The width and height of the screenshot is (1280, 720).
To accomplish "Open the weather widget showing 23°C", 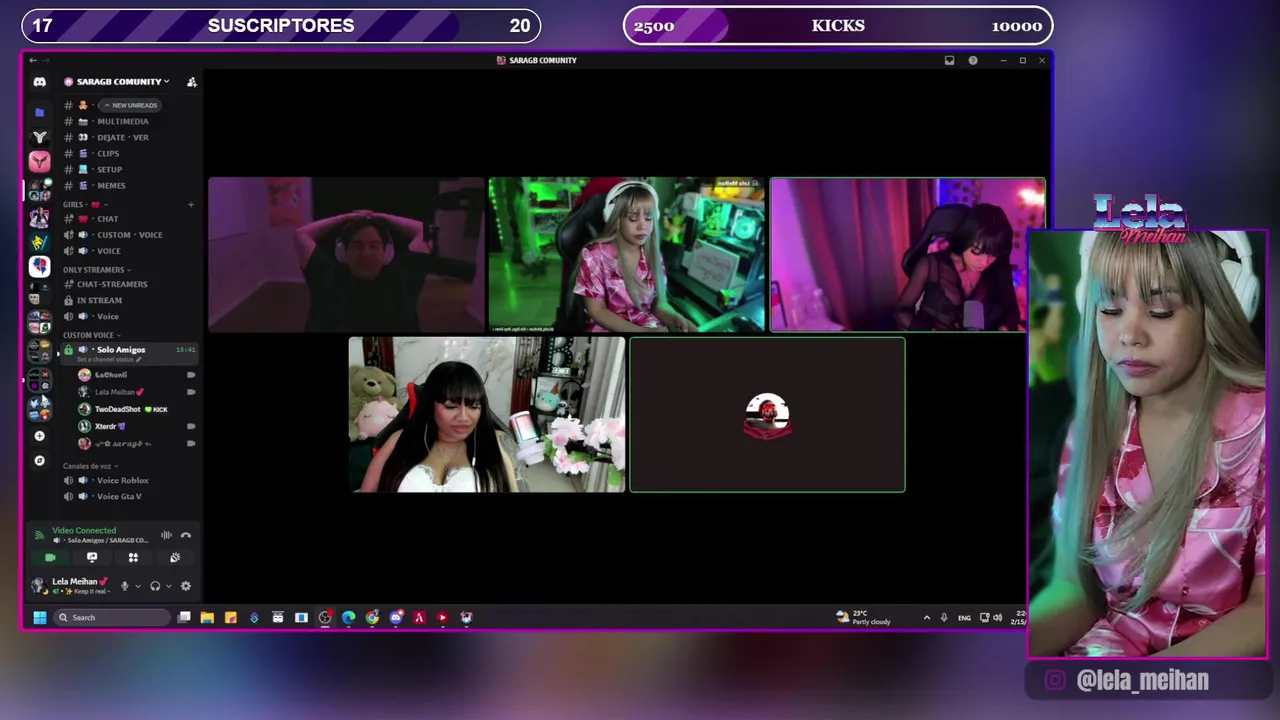I will pos(864,617).
